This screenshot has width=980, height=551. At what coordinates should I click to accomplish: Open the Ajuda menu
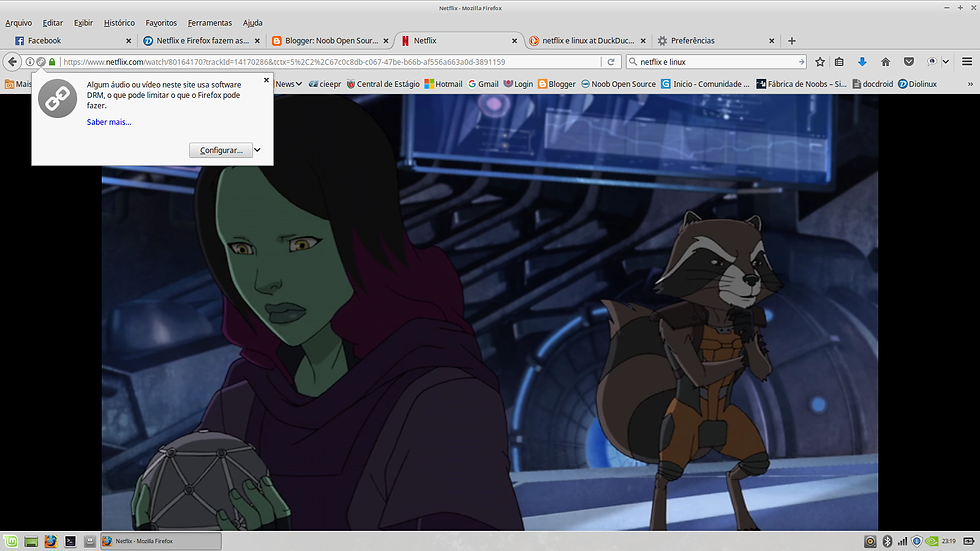[x=252, y=23]
